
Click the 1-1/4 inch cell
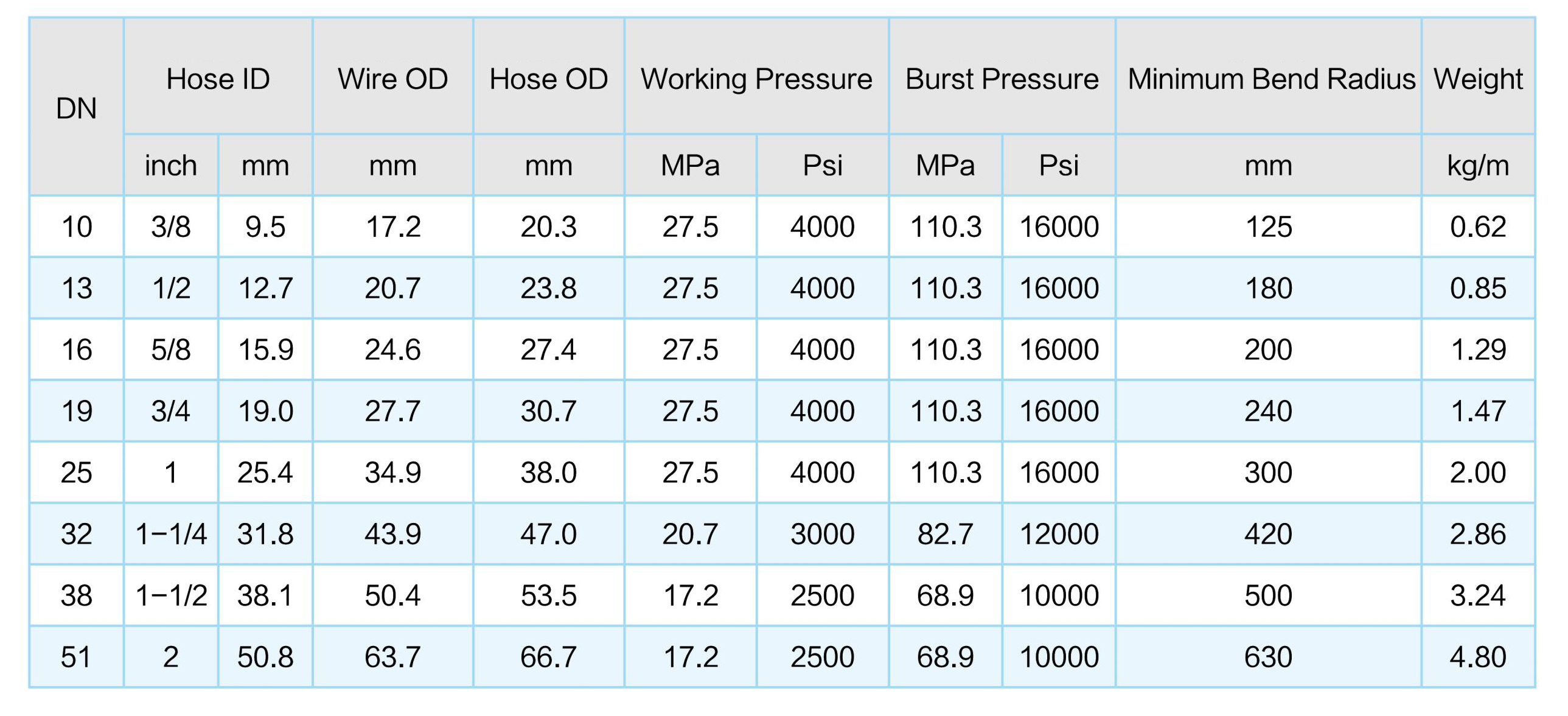pyautogui.click(x=170, y=534)
